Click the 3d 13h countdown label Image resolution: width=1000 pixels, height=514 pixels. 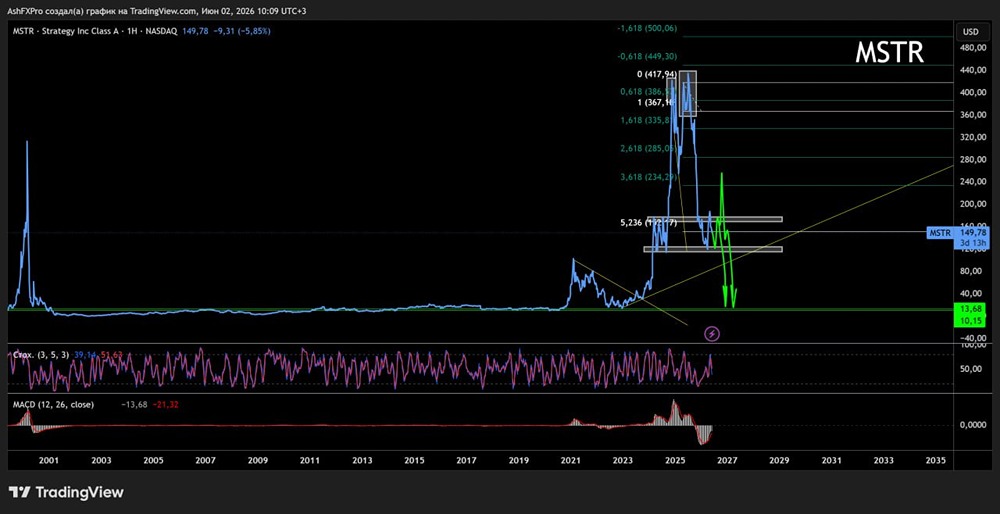(971, 243)
